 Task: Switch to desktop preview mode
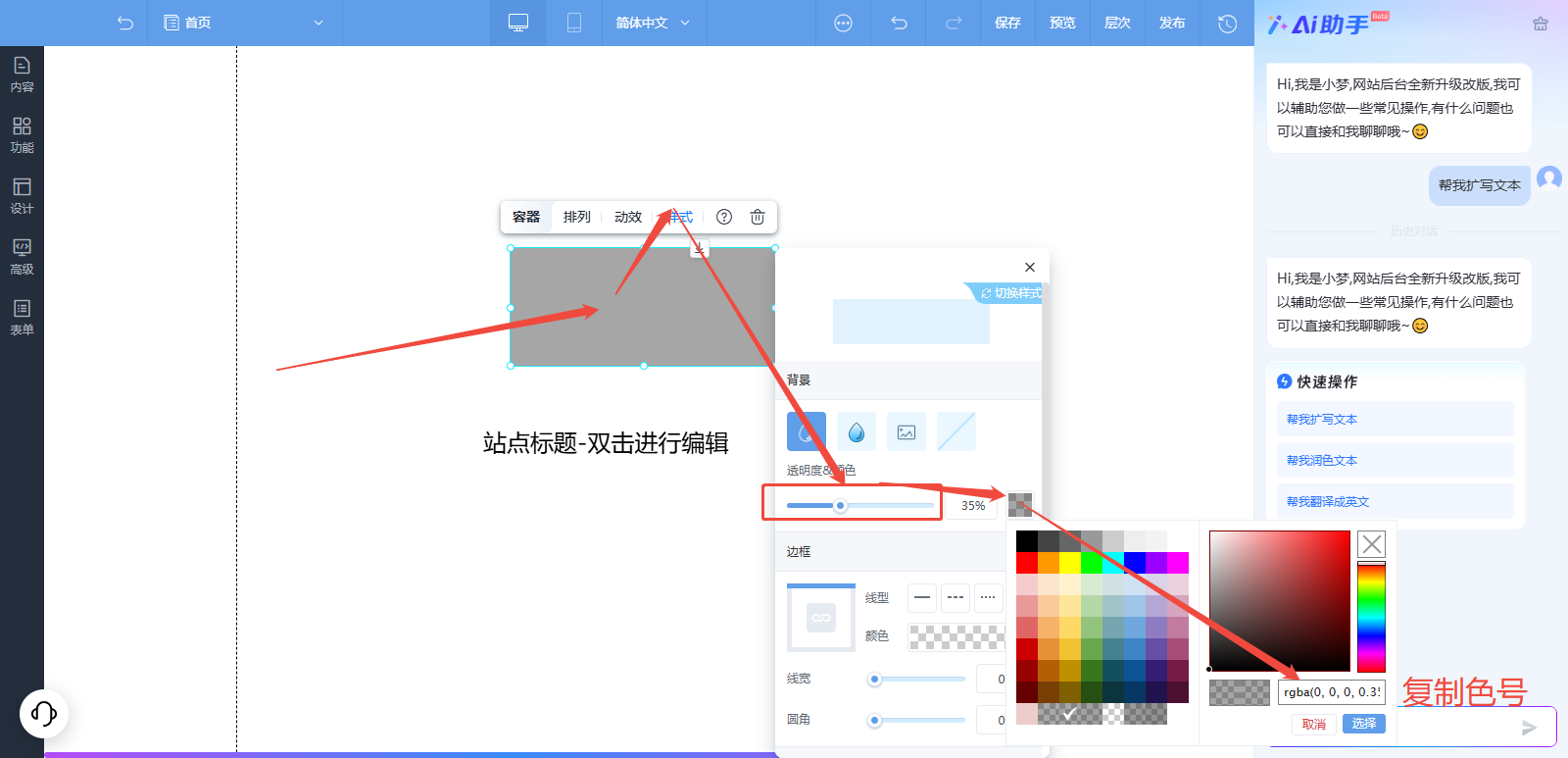(518, 23)
